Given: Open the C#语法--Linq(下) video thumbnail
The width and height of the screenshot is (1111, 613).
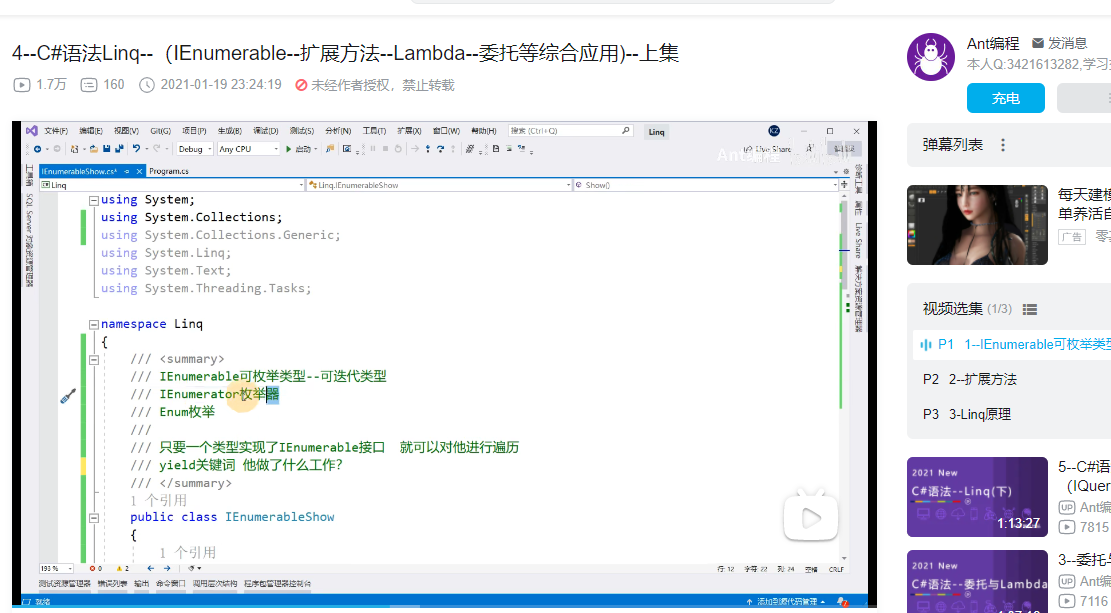Looking at the screenshot, I should point(977,497).
